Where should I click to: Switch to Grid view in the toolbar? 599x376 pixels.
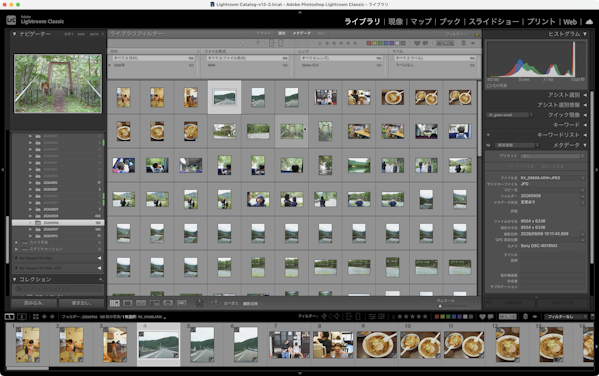pyautogui.click(x=115, y=303)
